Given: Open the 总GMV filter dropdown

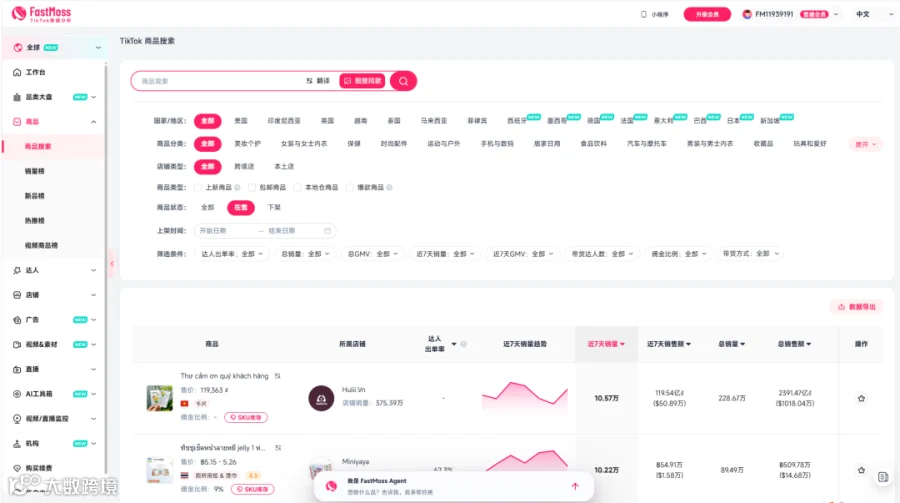Looking at the screenshot, I should coord(373,254).
